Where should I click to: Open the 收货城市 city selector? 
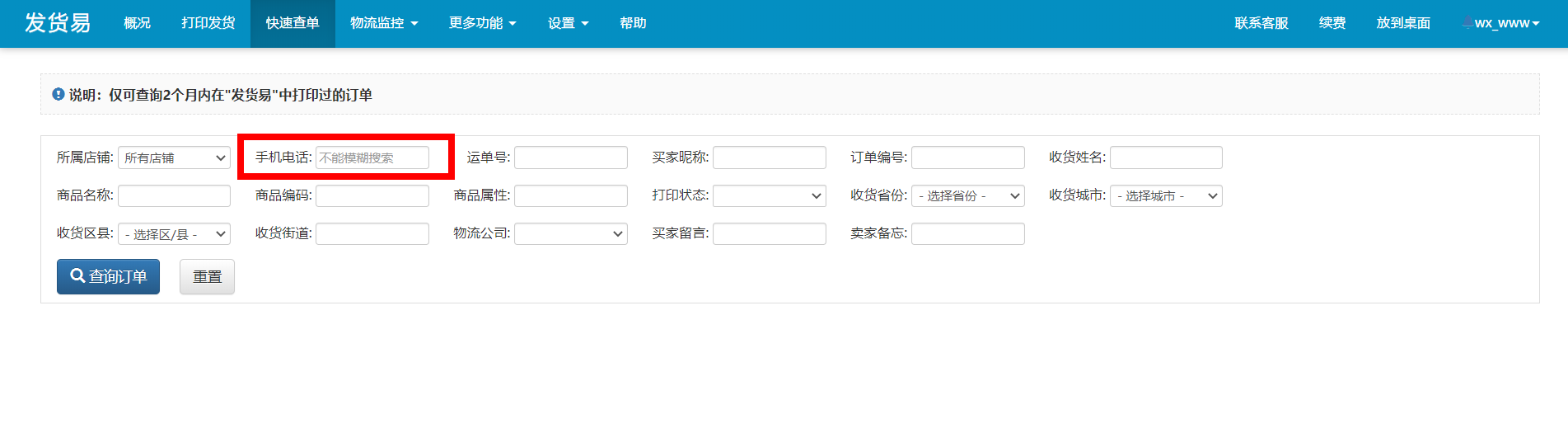[1165, 195]
